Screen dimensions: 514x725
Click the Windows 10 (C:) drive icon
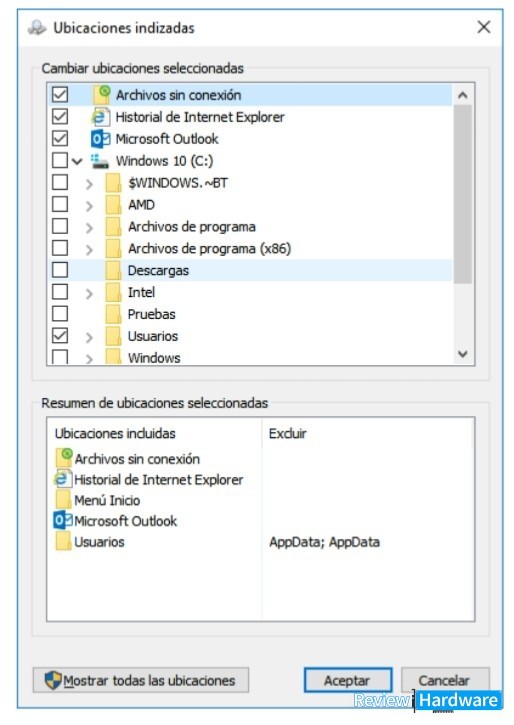pyautogui.click(x=100, y=161)
